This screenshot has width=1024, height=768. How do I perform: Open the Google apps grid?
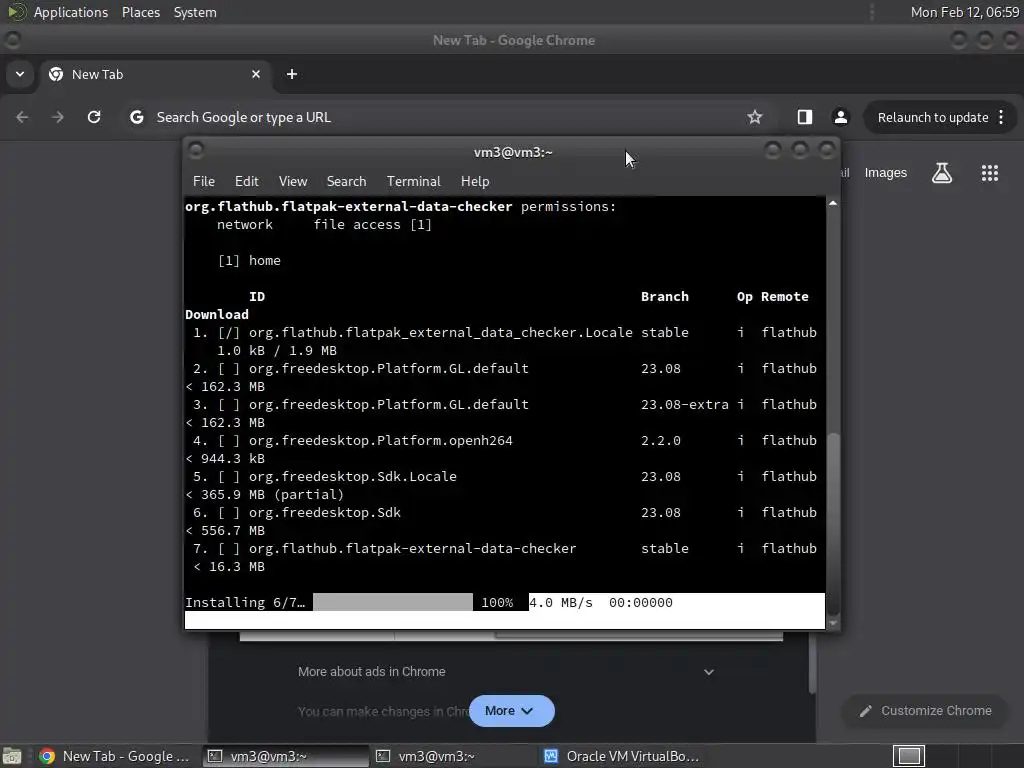pyautogui.click(x=989, y=173)
